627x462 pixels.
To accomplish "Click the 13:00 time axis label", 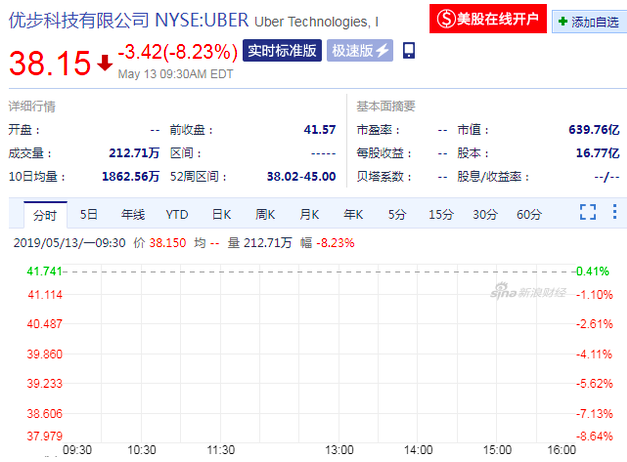I will point(339,450).
